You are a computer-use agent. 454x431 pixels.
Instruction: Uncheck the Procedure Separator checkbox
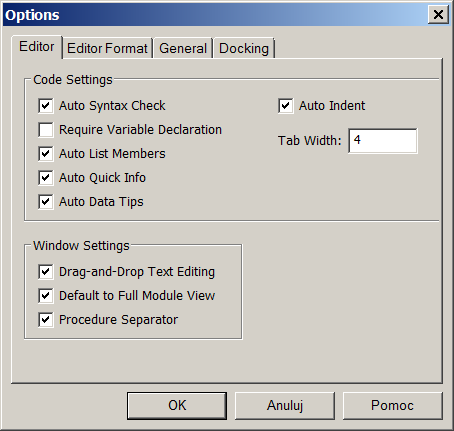click(x=46, y=320)
